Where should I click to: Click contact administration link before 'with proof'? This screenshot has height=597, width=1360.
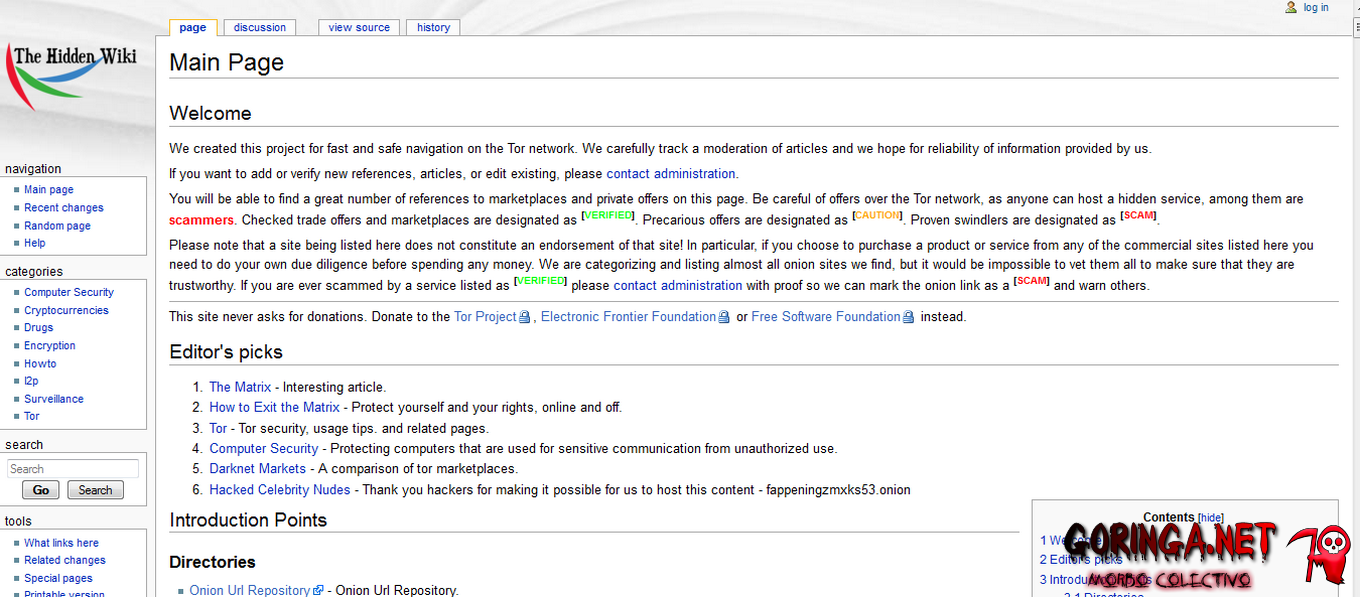(678, 286)
